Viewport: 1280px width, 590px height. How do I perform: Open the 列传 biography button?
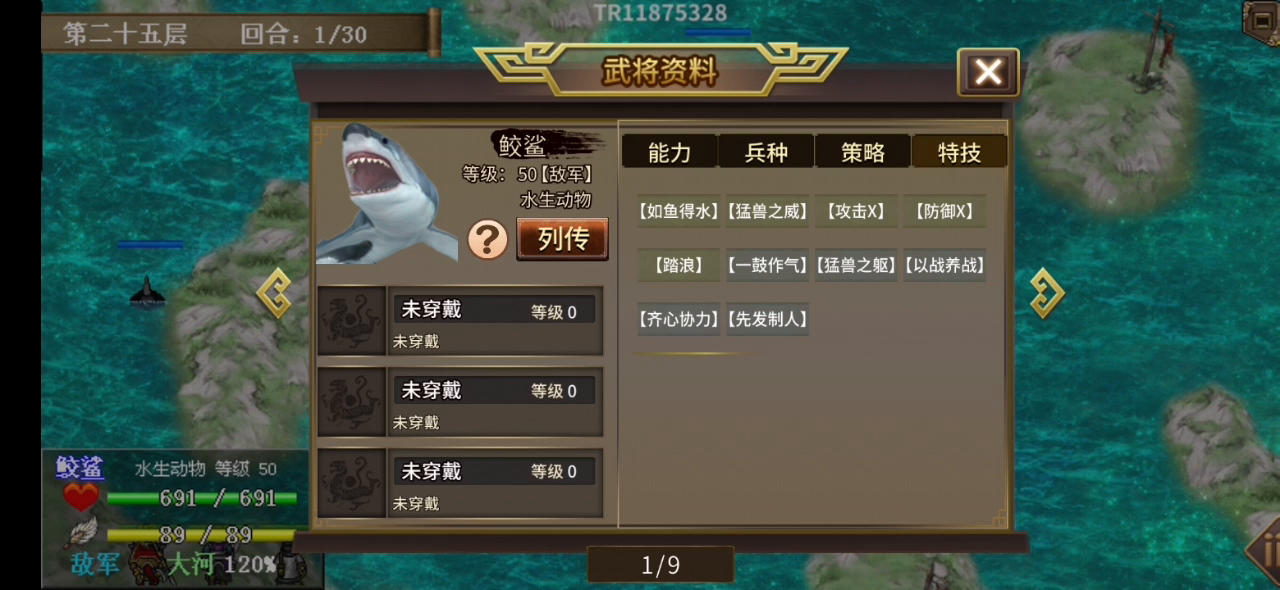562,239
